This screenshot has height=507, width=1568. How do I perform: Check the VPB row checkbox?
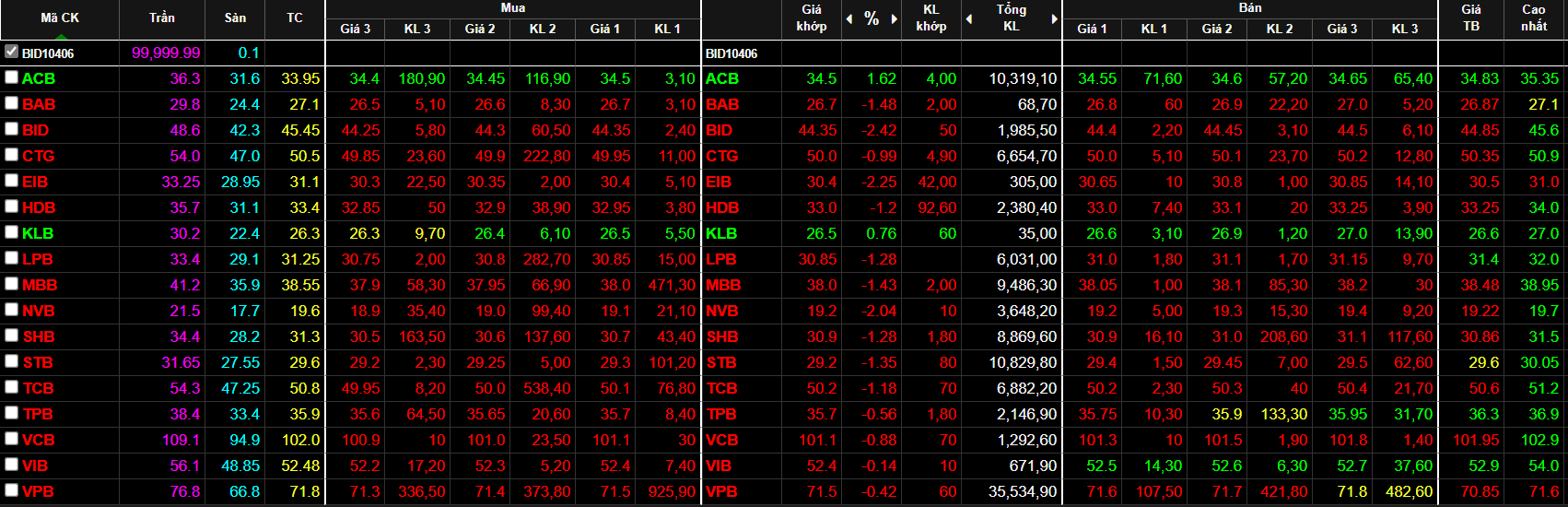(11, 490)
